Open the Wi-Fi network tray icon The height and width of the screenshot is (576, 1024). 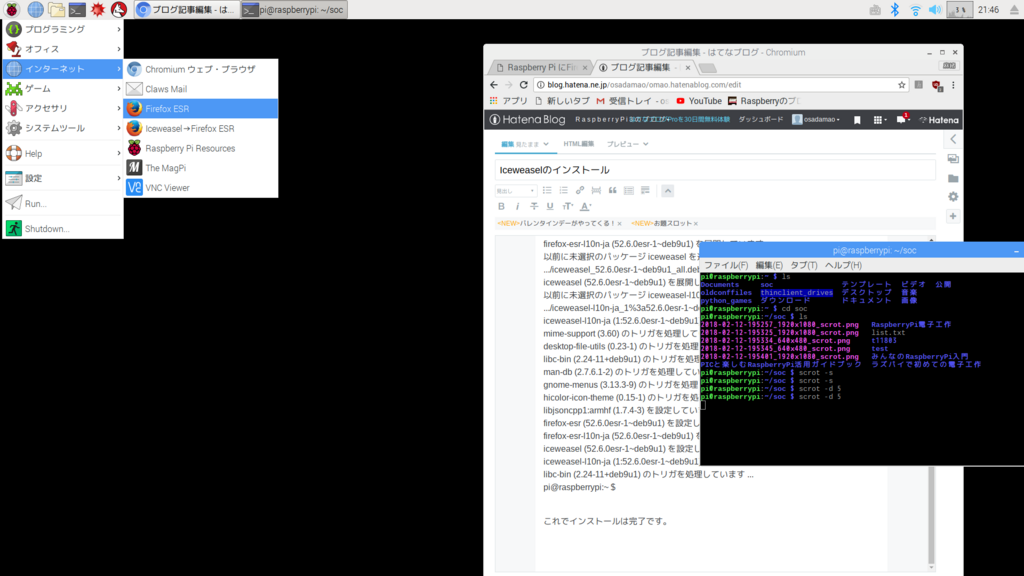916,10
